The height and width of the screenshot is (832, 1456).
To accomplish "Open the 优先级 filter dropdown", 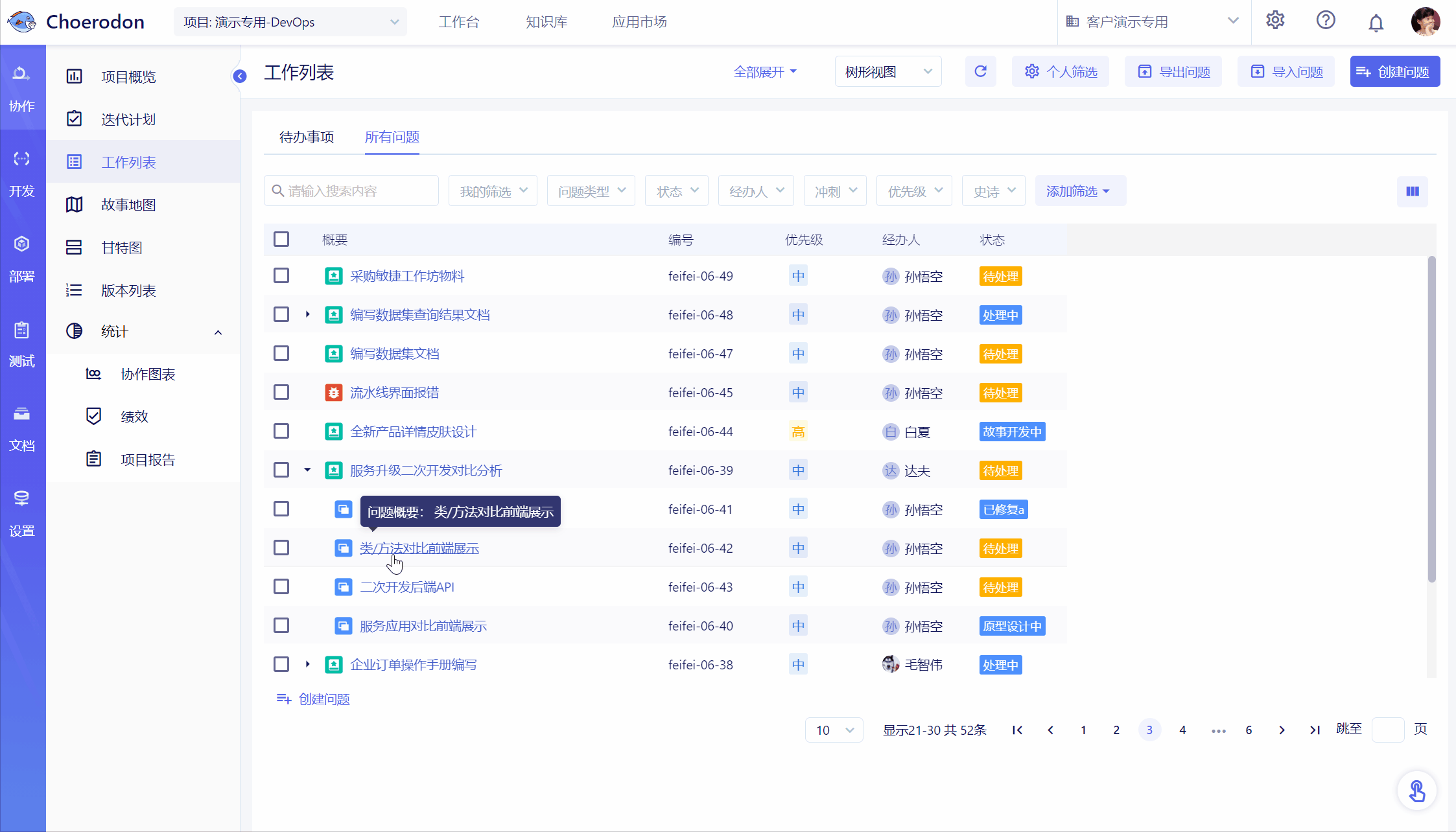I will (x=914, y=191).
